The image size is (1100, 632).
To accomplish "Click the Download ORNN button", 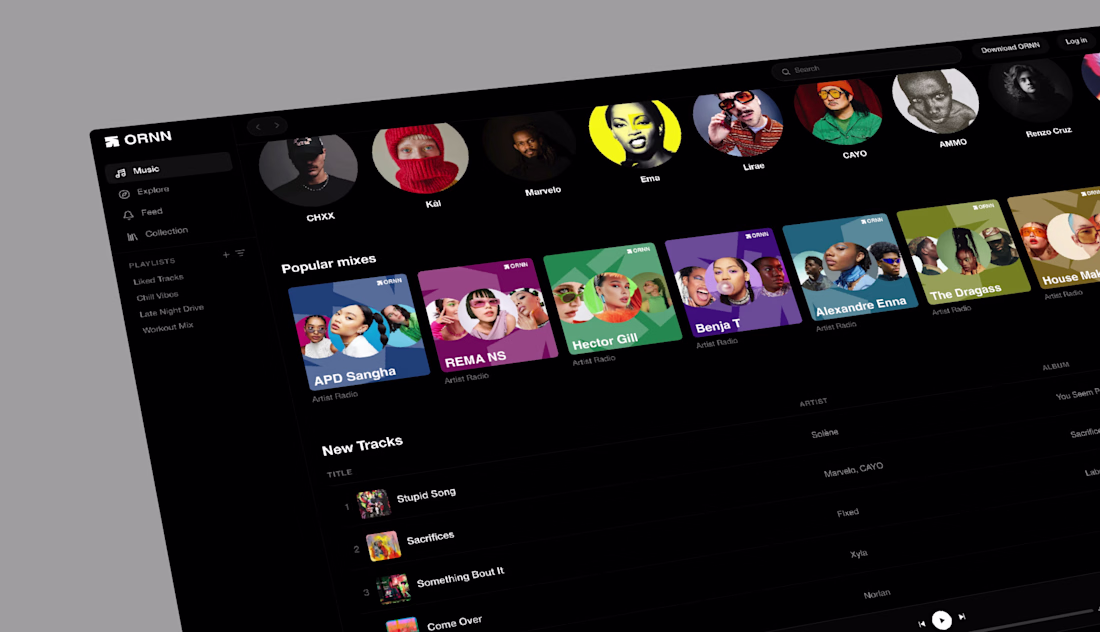I will [x=1010, y=47].
